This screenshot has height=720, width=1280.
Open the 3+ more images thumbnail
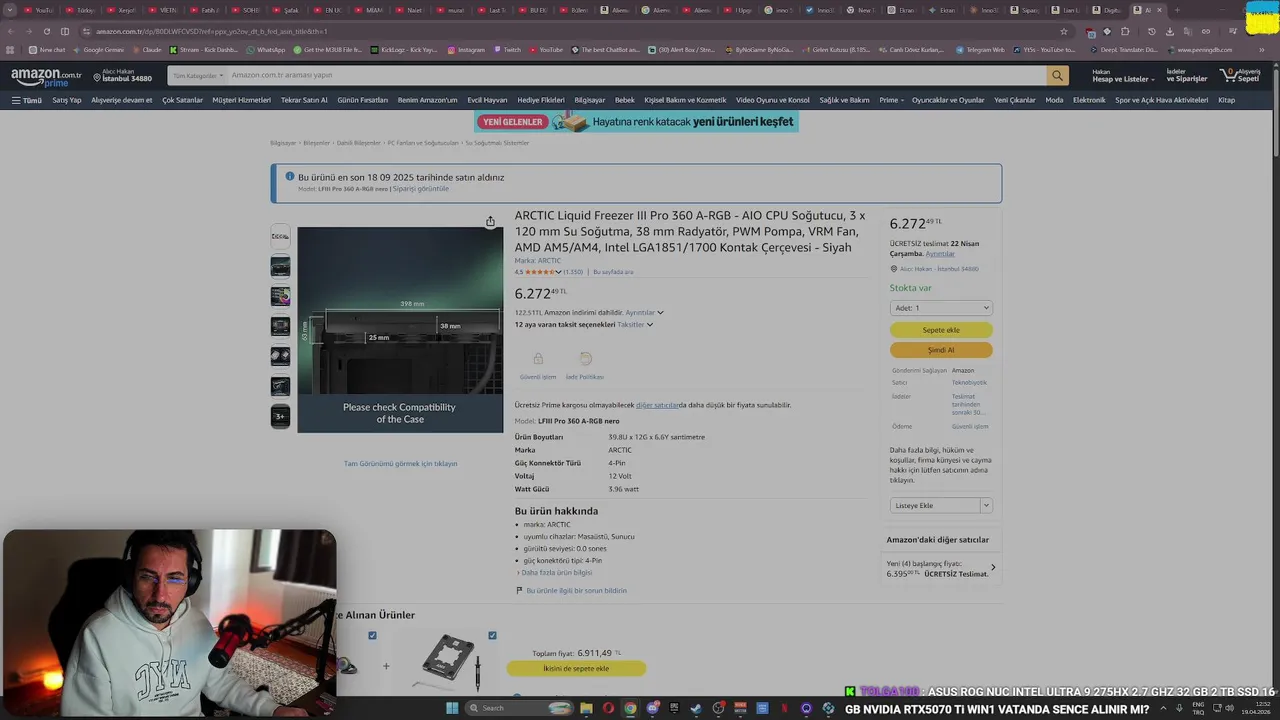click(280, 416)
